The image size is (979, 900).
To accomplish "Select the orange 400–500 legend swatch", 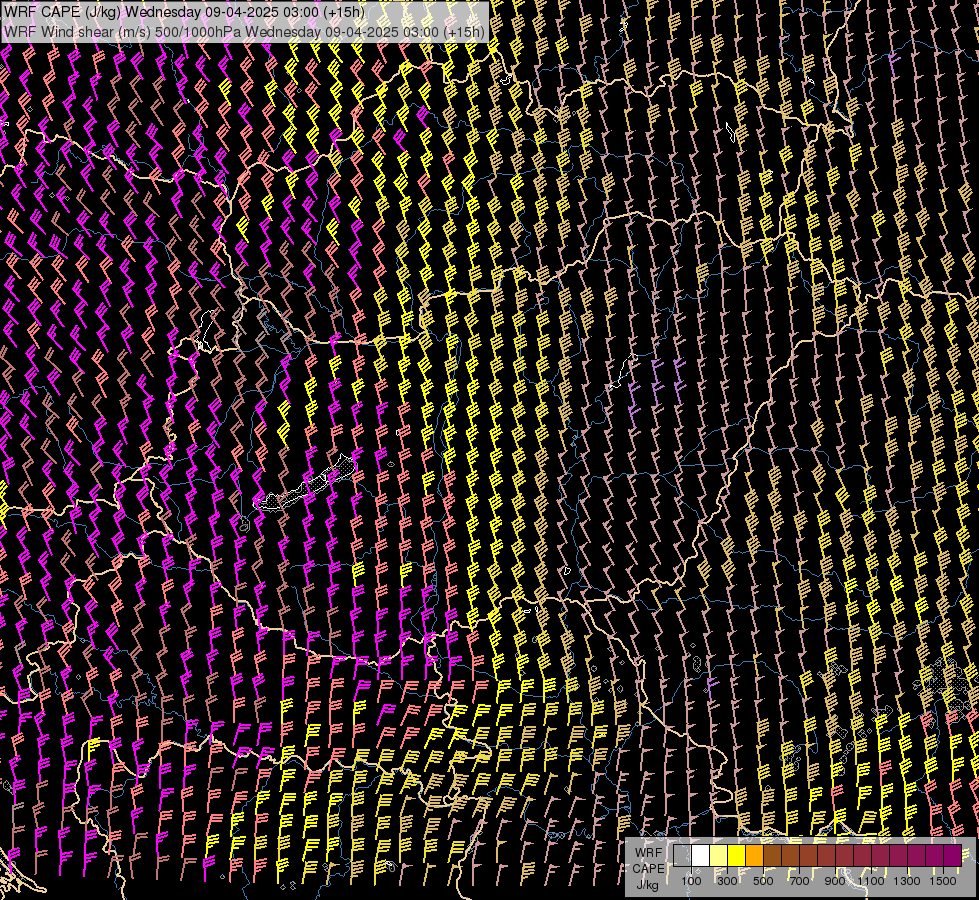I will pos(754,855).
